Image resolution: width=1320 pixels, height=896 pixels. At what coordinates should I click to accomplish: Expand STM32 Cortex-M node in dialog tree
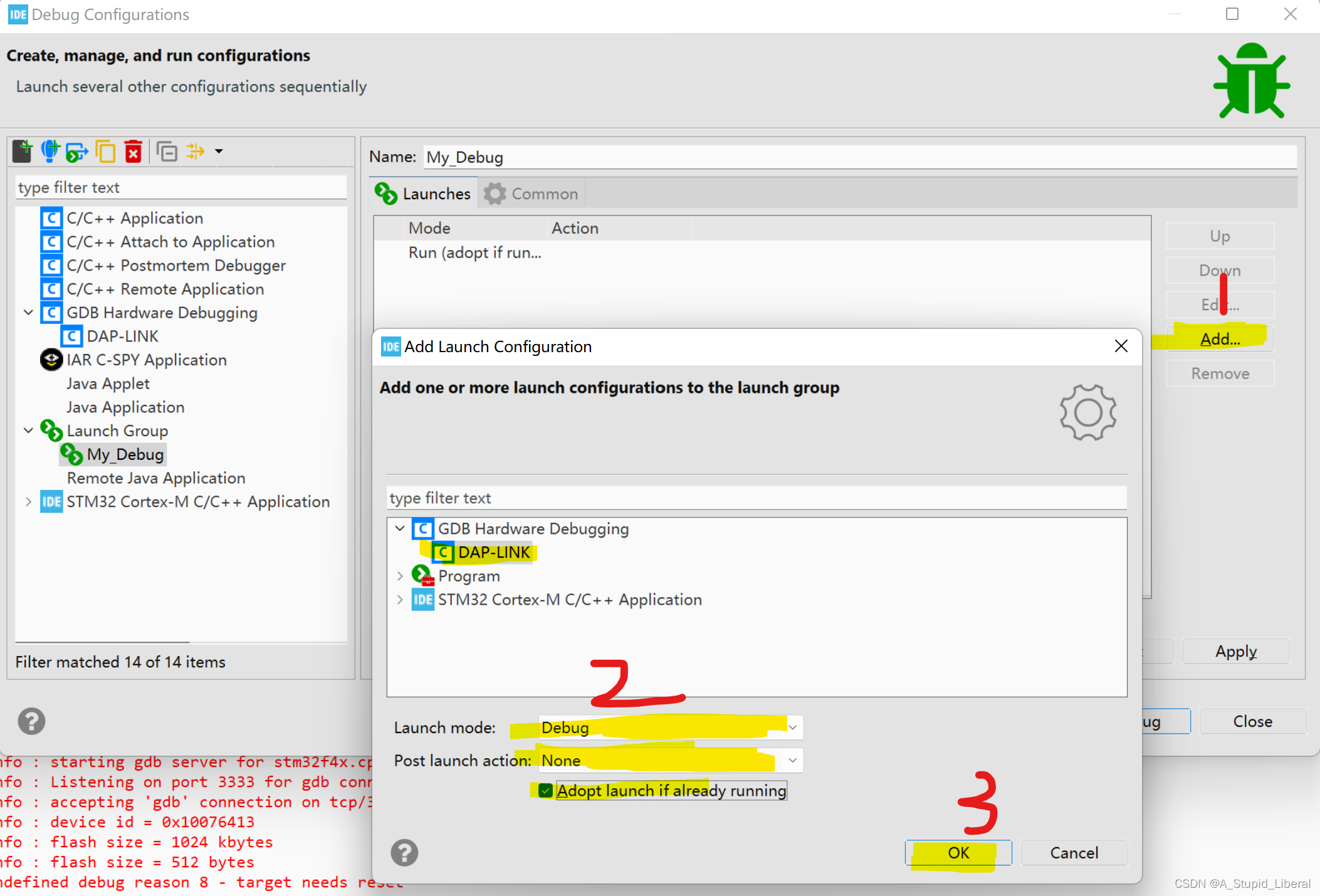tap(400, 600)
